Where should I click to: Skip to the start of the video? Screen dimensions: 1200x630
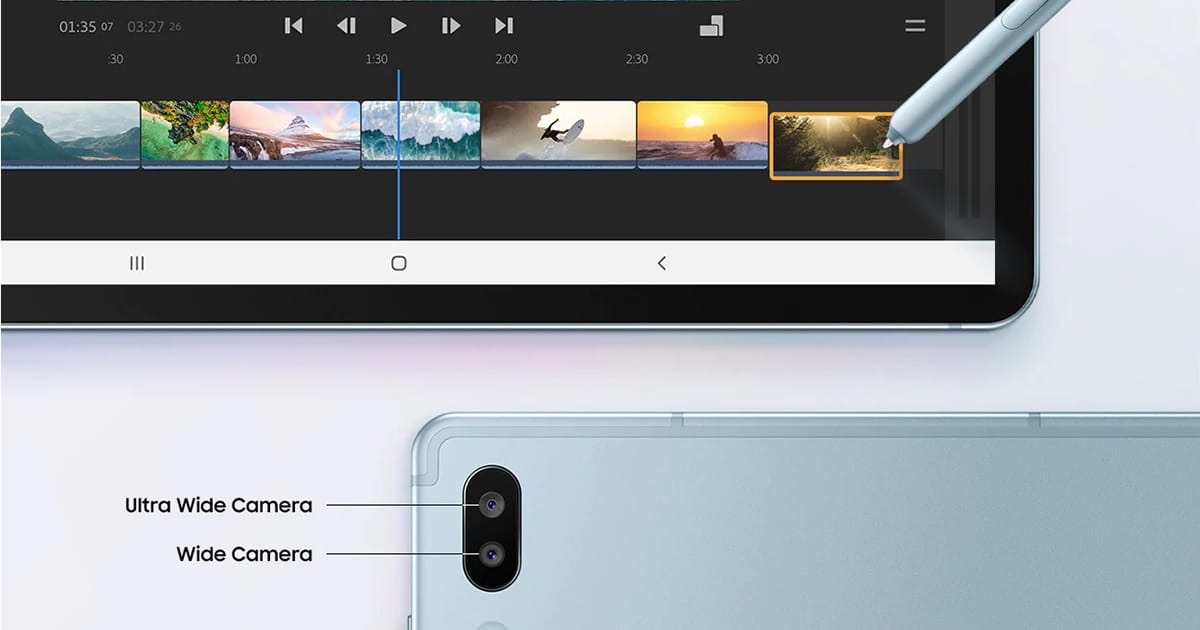point(293,26)
